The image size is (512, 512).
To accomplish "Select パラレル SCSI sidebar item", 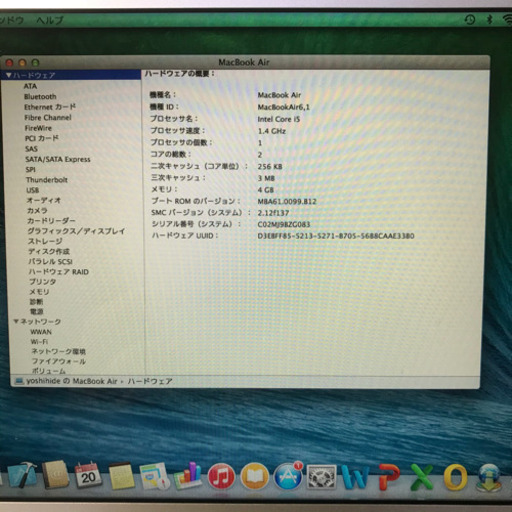I will click(50, 261).
